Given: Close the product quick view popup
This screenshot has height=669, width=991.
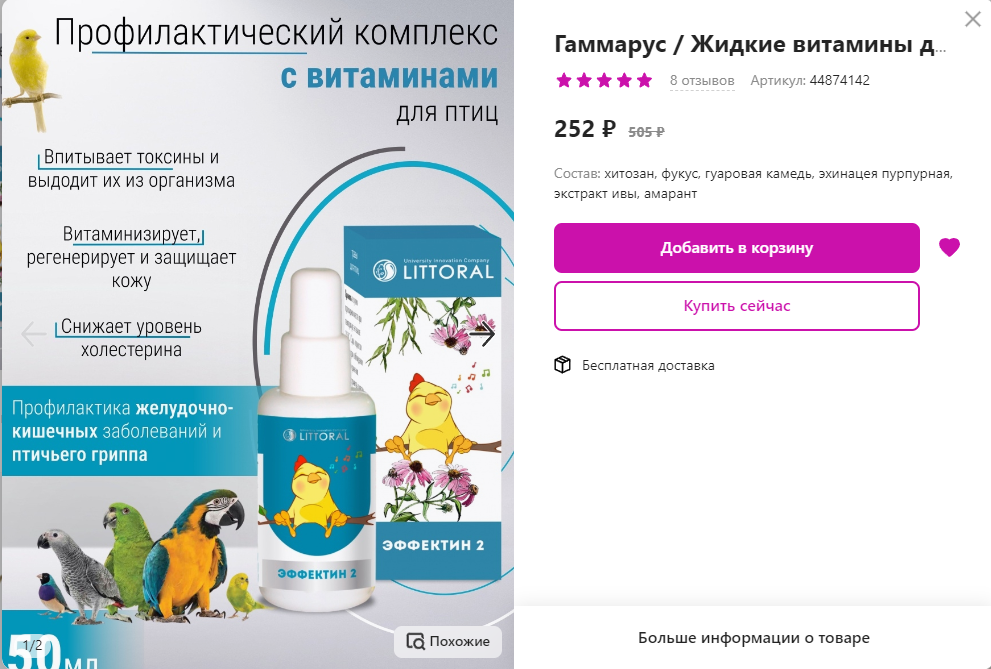Looking at the screenshot, I should 973,19.
